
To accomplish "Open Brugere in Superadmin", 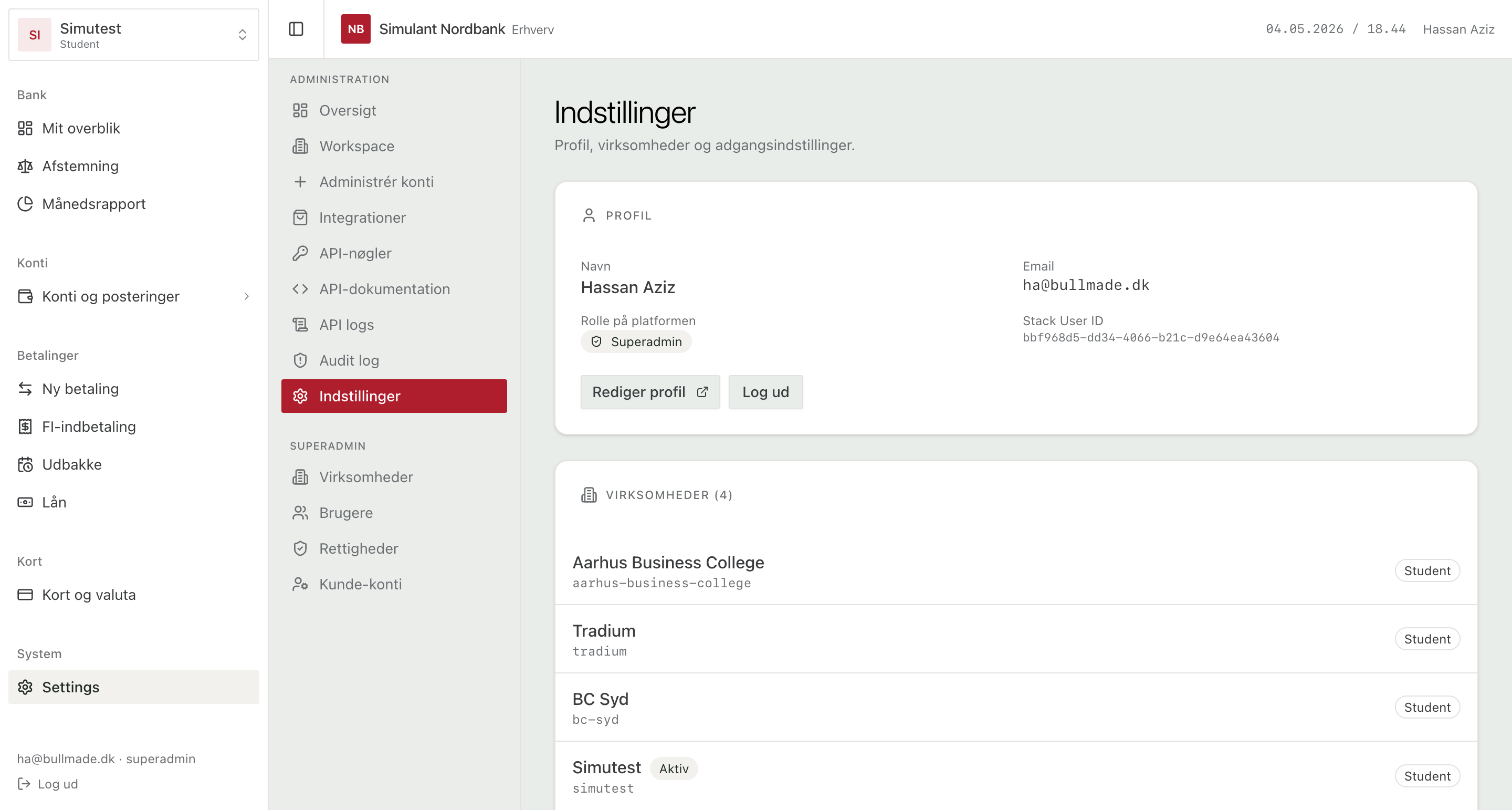I will [394, 513].
